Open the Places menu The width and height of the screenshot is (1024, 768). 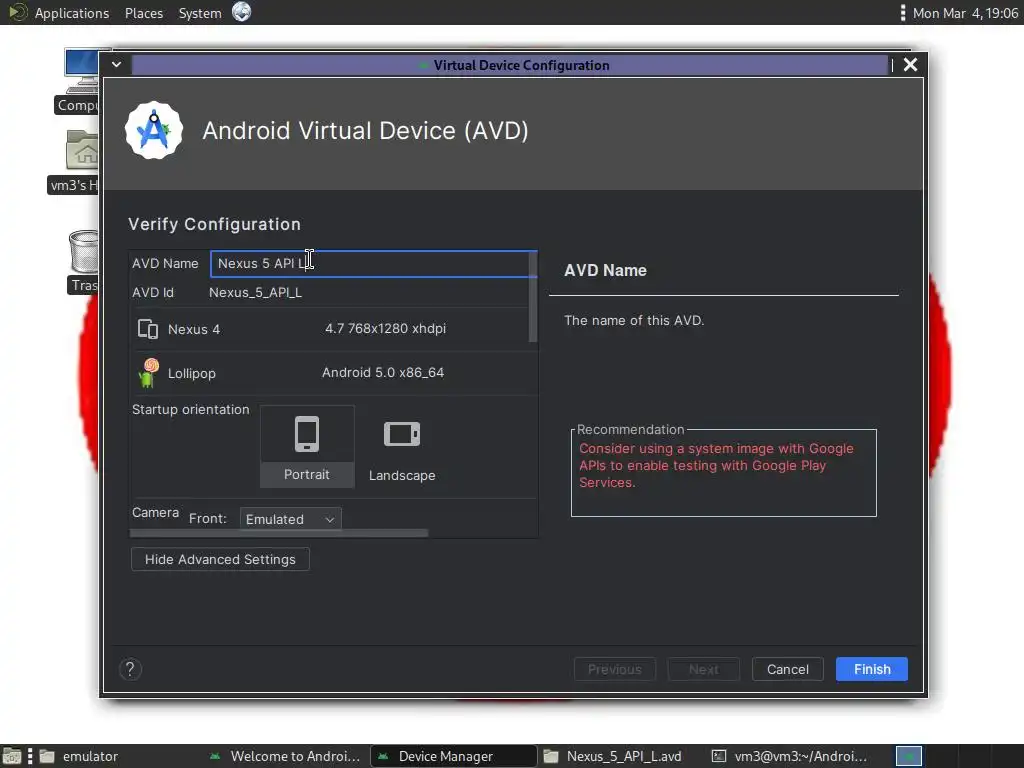[144, 13]
